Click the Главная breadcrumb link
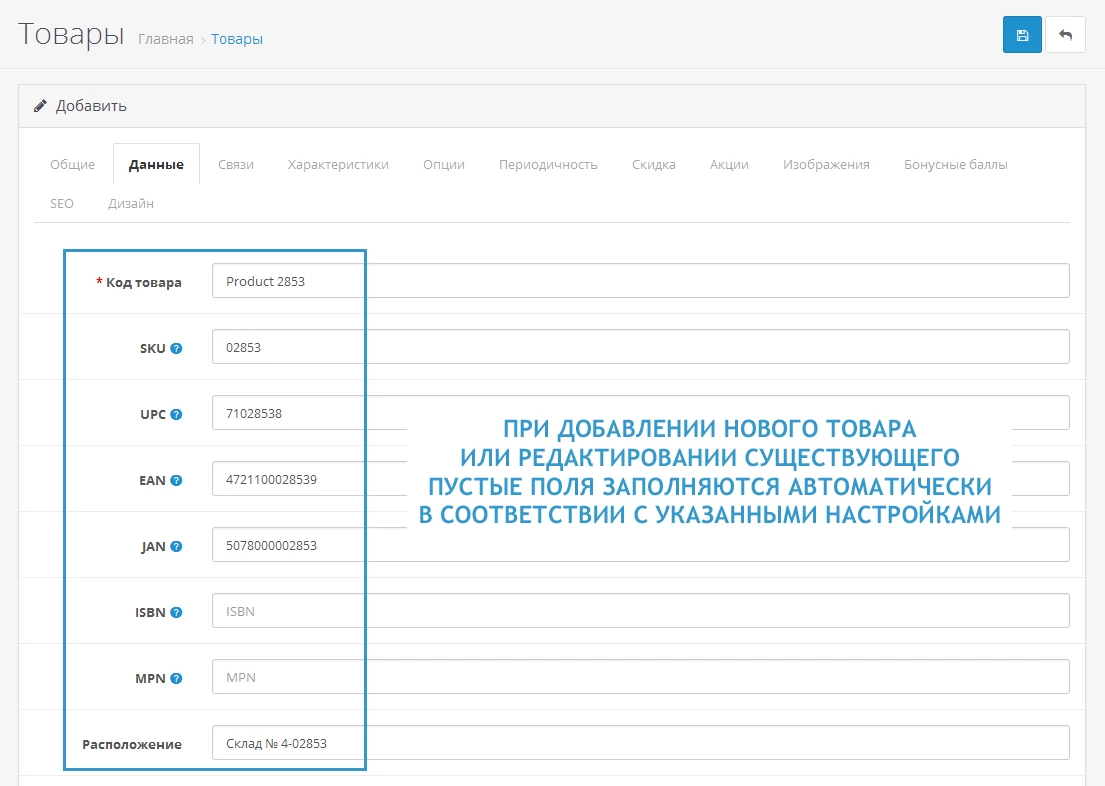Viewport: 1105px width, 786px height. 165,40
